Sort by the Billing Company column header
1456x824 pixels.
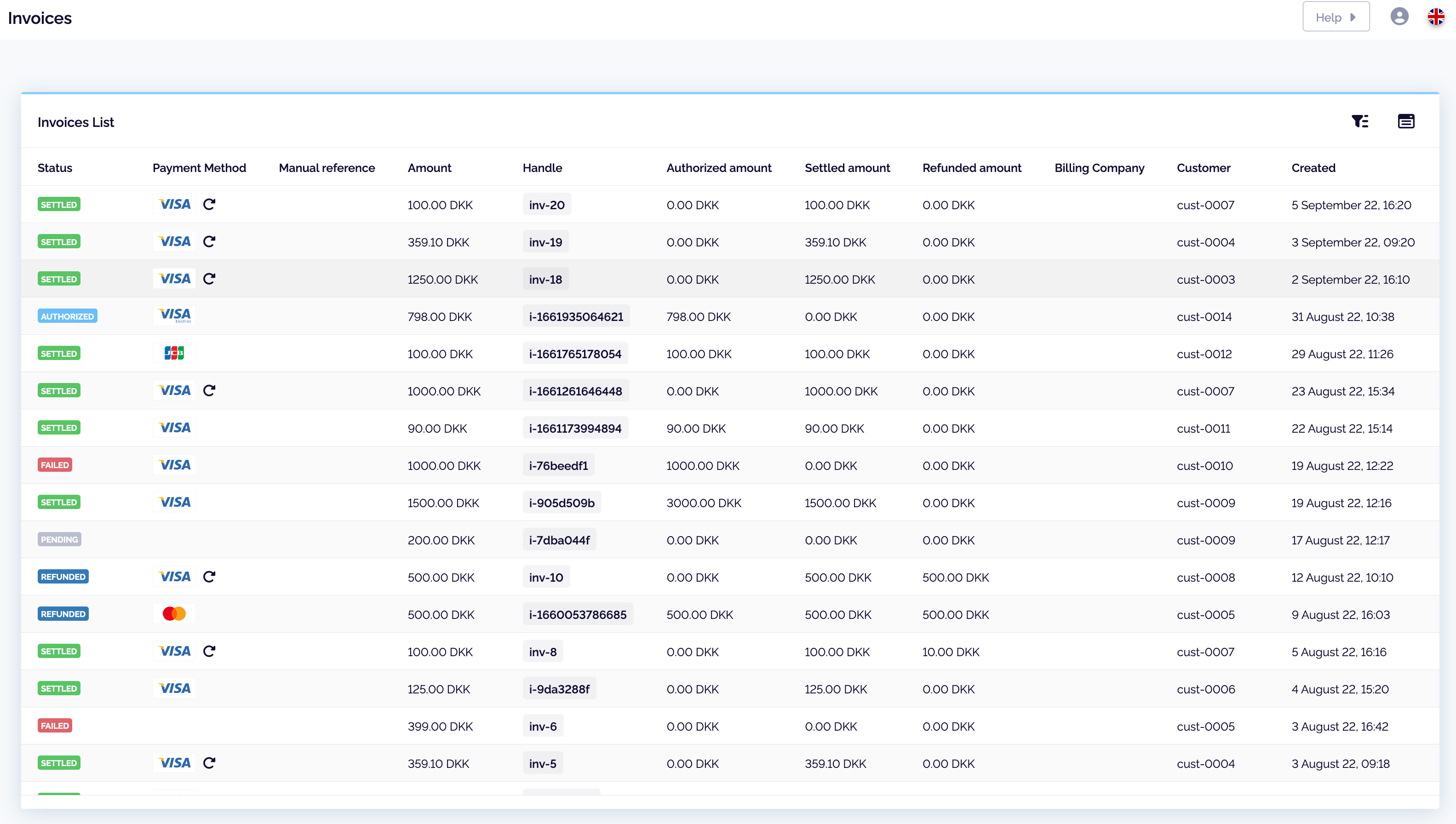coord(1099,168)
